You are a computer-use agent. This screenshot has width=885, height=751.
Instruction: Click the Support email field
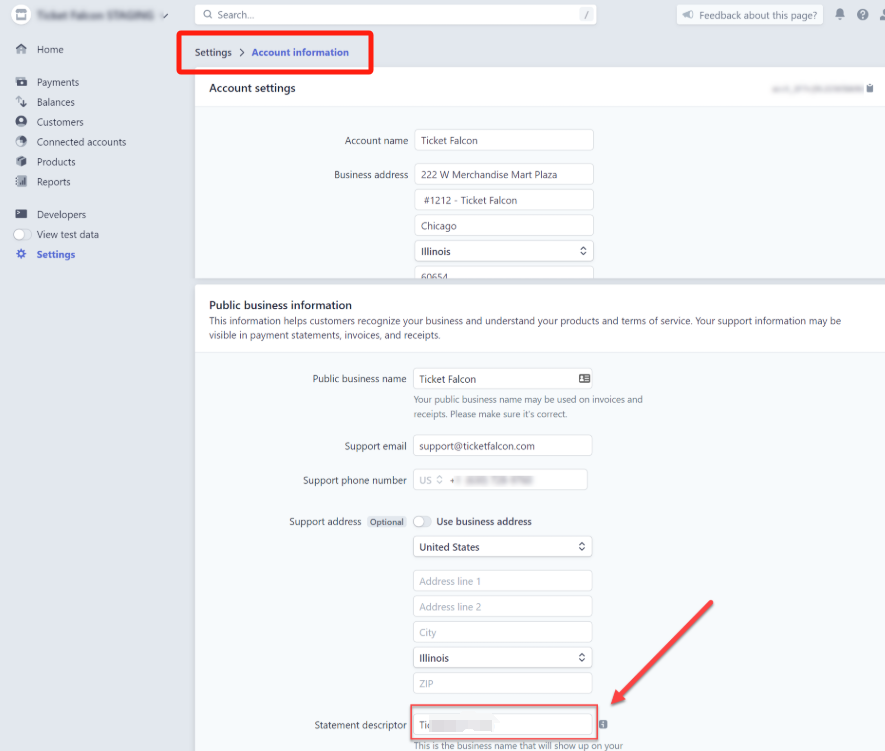[x=502, y=446]
